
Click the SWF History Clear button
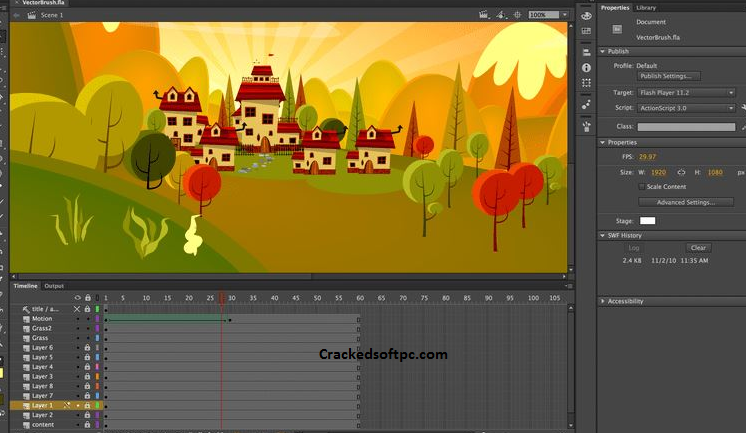pyautogui.click(x=698, y=248)
